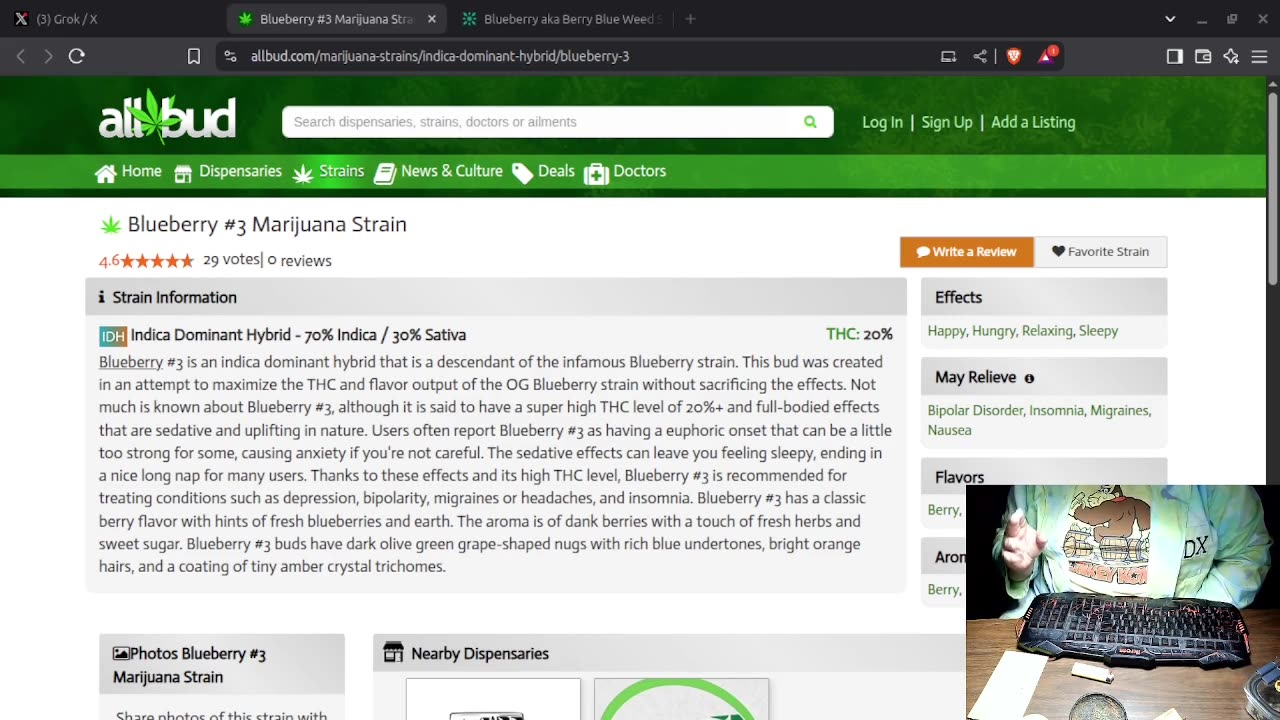Click the Insomnia link
Viewport: 1280px width, 720px height.
(1057, 410)
